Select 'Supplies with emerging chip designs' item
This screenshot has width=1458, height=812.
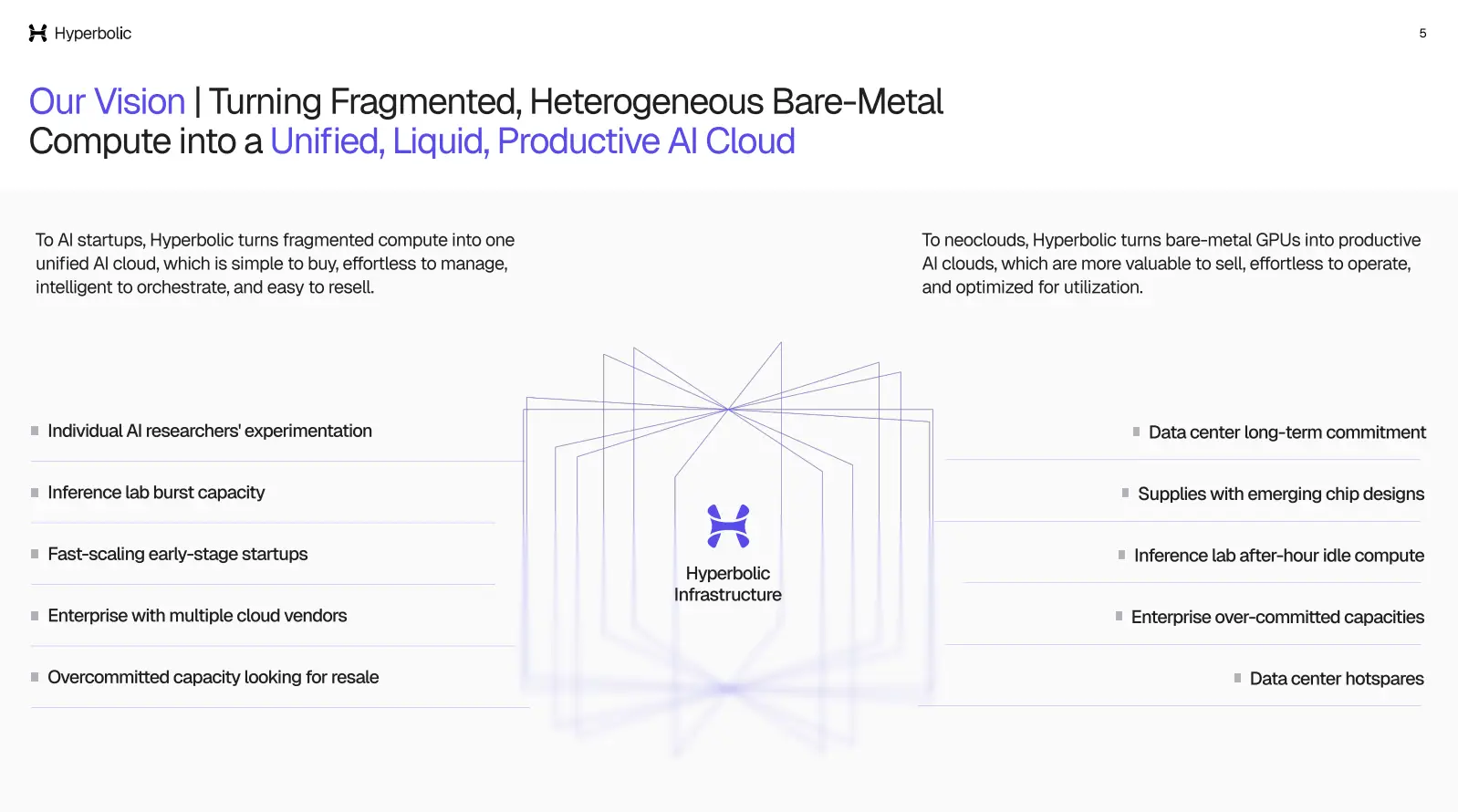pos(1281,494)
